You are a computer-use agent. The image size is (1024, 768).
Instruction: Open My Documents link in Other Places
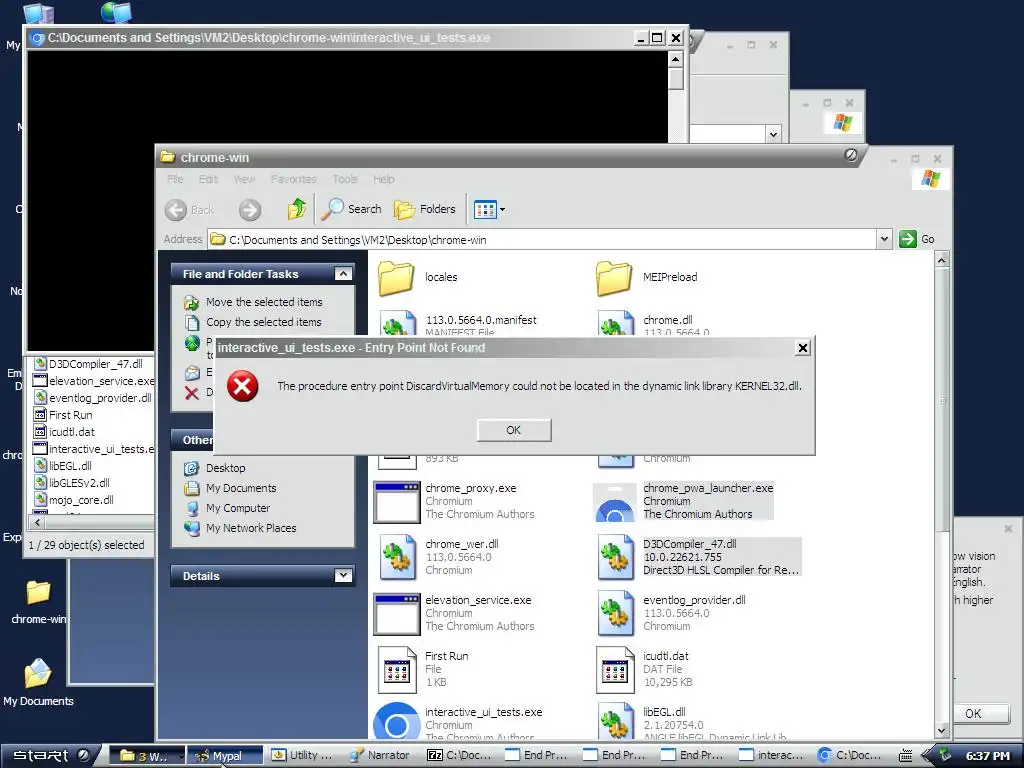[x=241, y=488]
